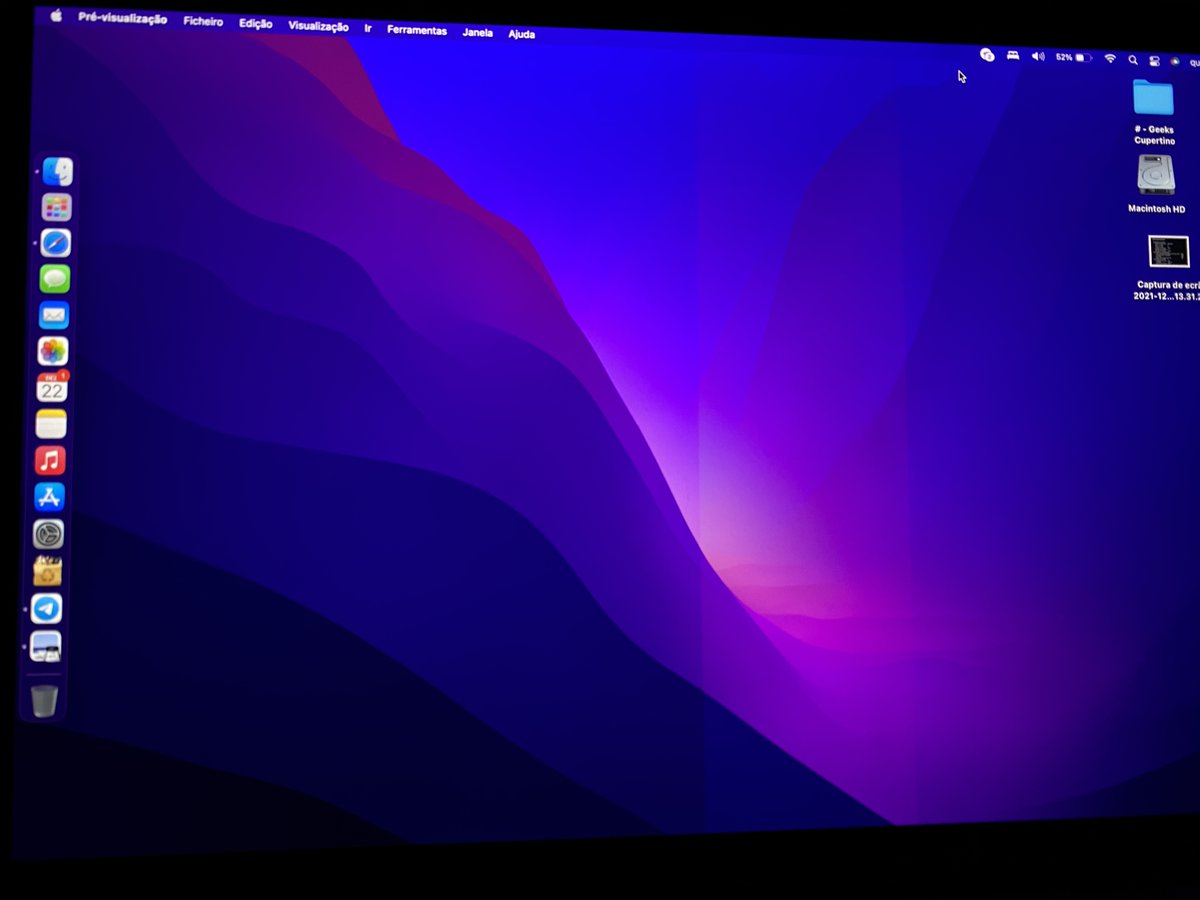Image resolution: width=1200 pixels, height=900 pixels.
Task: Open Apple Music in the Dock
Action: (x=51, y=460)
